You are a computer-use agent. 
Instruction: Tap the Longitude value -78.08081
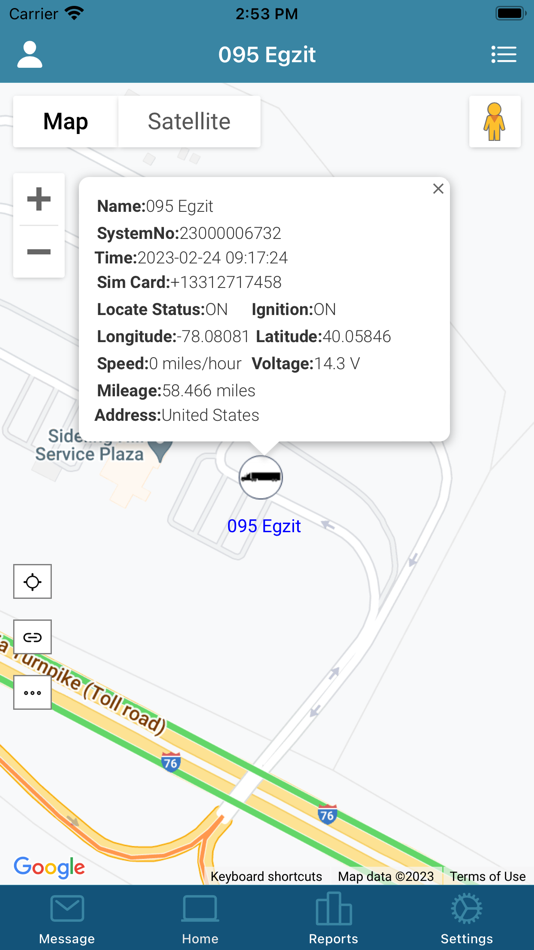(213, 336)
